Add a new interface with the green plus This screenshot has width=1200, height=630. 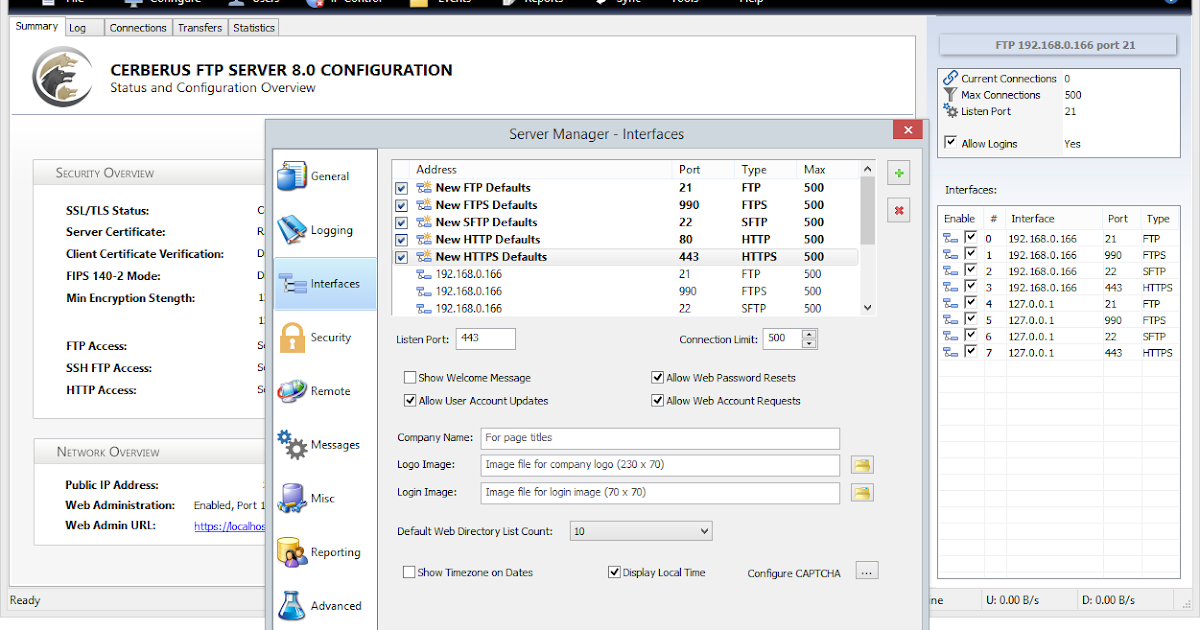click(x=898, y=172)
